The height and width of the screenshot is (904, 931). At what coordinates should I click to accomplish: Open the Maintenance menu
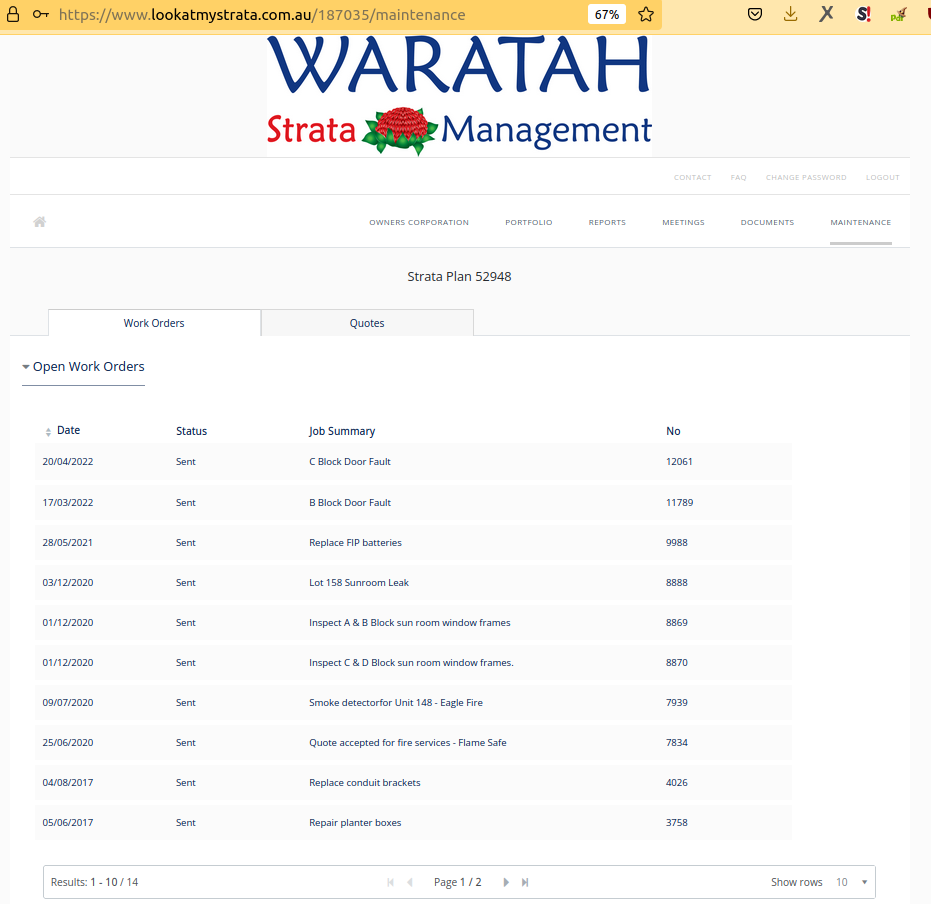[860, 223]
